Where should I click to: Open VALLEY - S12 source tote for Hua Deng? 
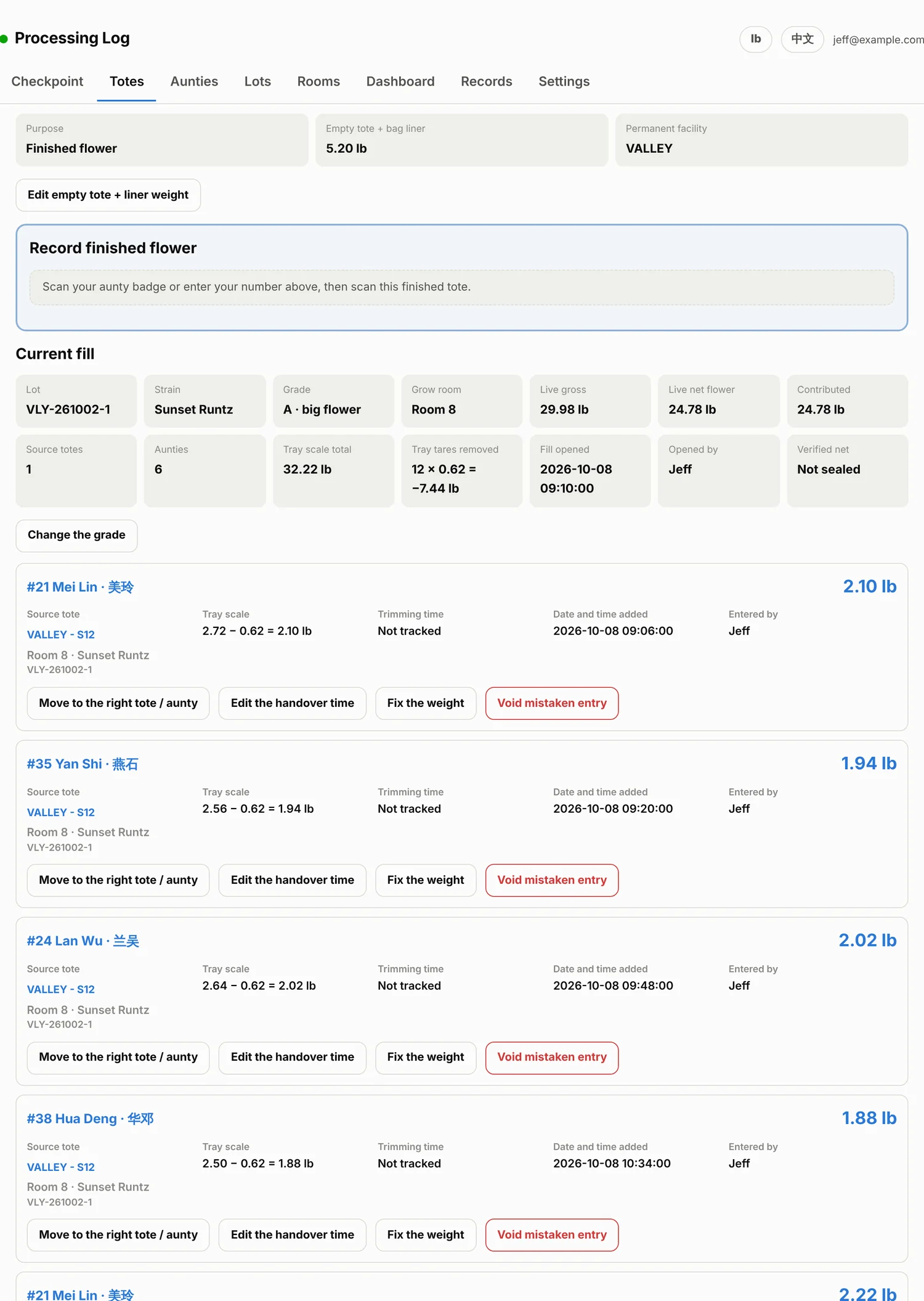pos(61,1167)
